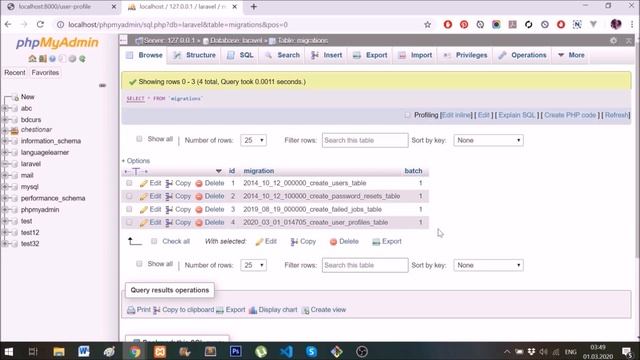Screen dimensions: 640x360
Task: Click page settings gear in breadcrumb bar
Action: (613, 40)
